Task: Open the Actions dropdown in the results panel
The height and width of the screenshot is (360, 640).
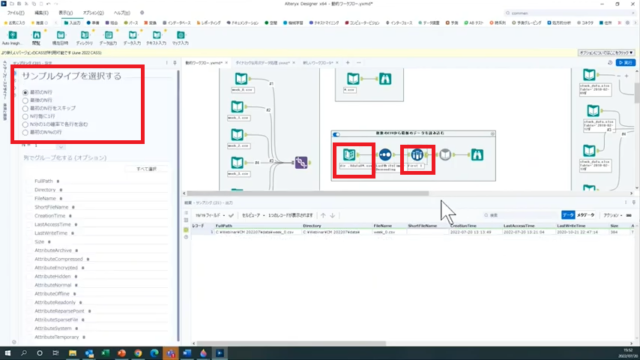Action: click(x=613, y=215)
